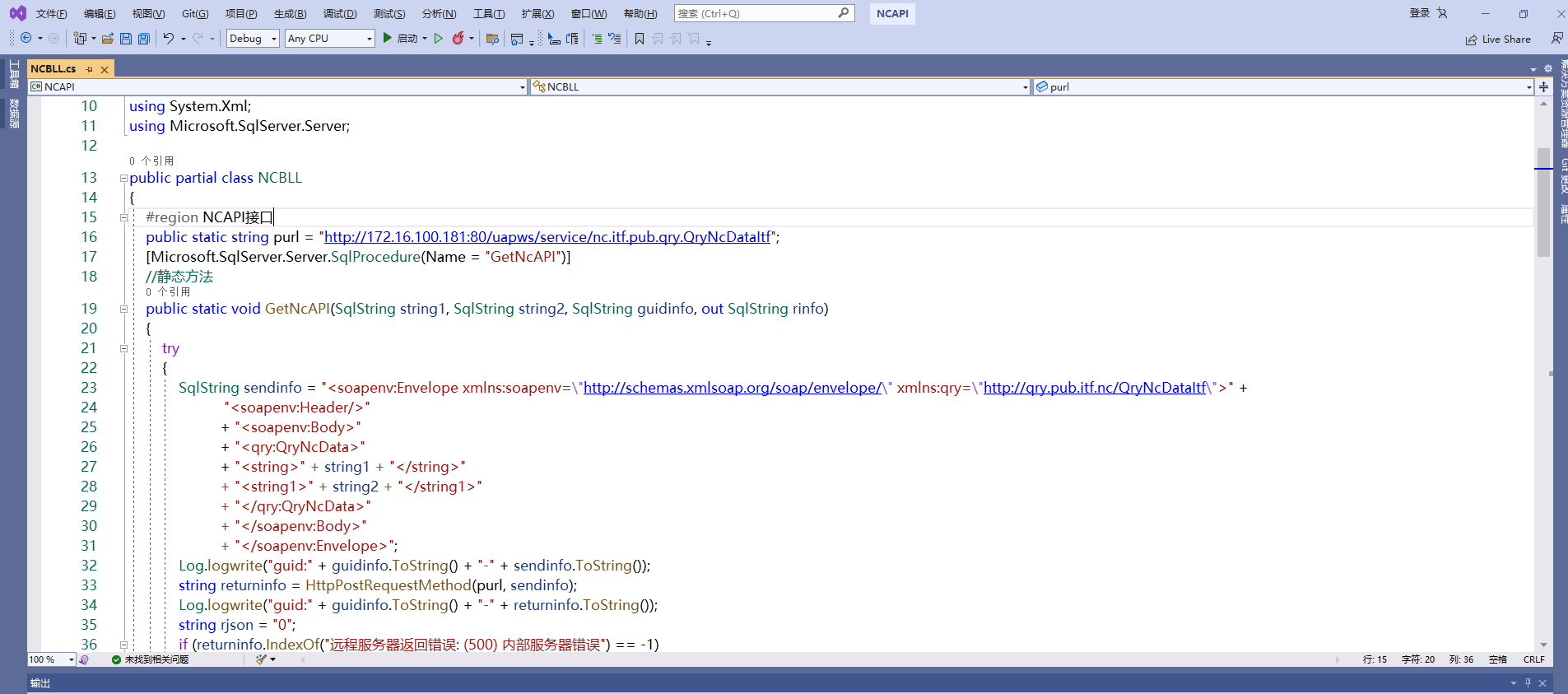
Task: Click the CRLF line ending indicator
Action: click(x=1533, y=659)
